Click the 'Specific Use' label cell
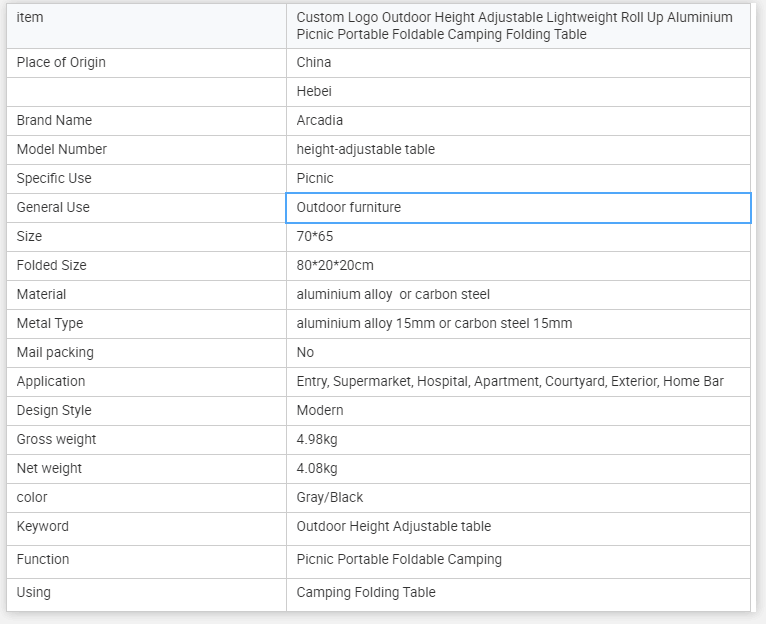This screenshot has height=624, width=766. [54, 178]
